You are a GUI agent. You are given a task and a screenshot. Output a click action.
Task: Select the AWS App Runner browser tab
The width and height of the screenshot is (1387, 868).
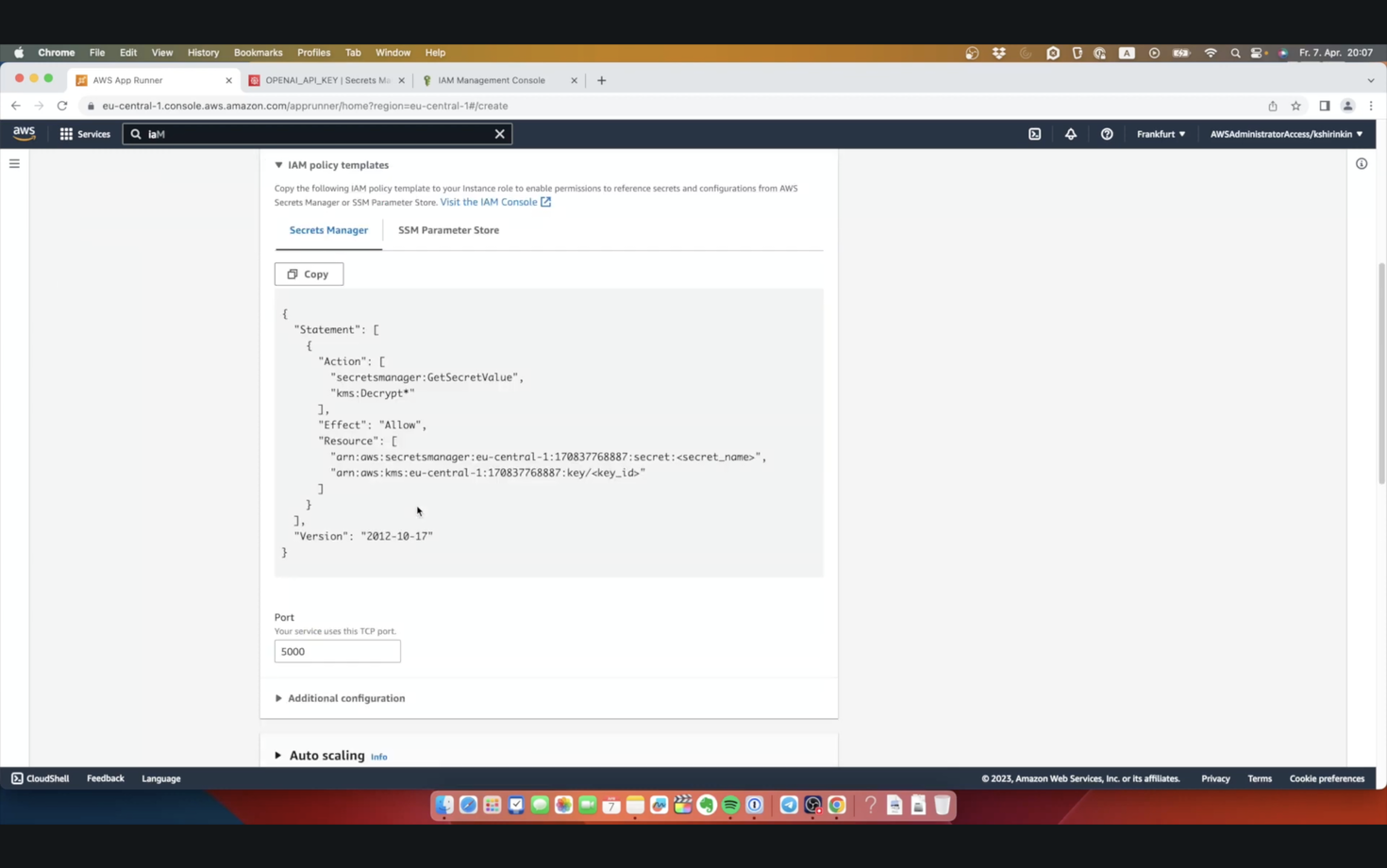151,80
